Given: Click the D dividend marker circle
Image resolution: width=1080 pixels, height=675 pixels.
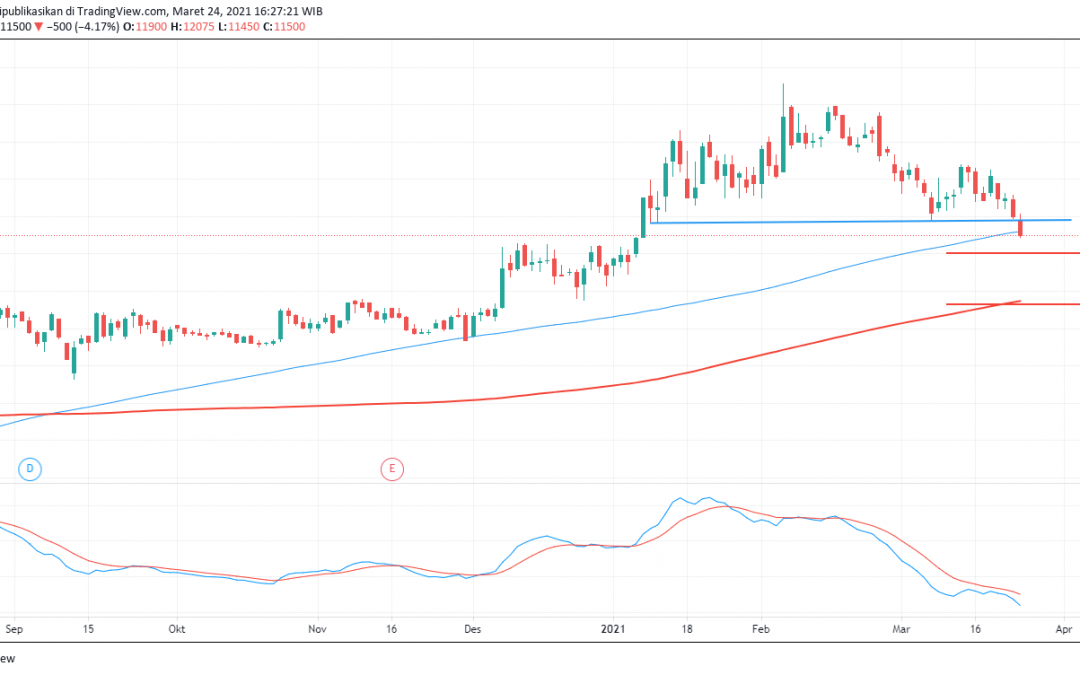Looking at the screenshot, I should coord(30,468).
